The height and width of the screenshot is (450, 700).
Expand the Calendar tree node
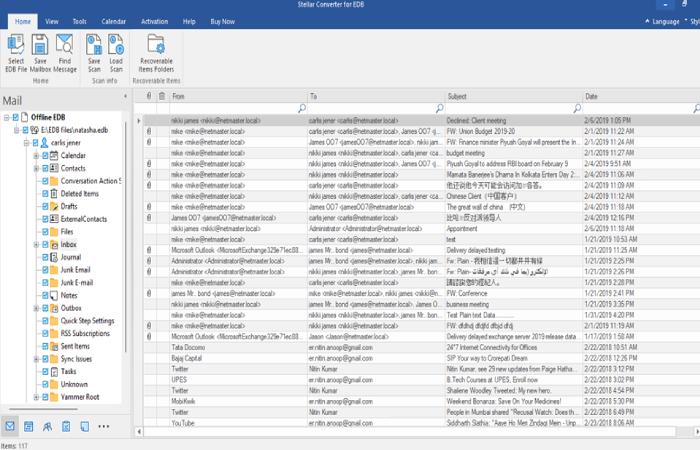[x=36, y=155]
